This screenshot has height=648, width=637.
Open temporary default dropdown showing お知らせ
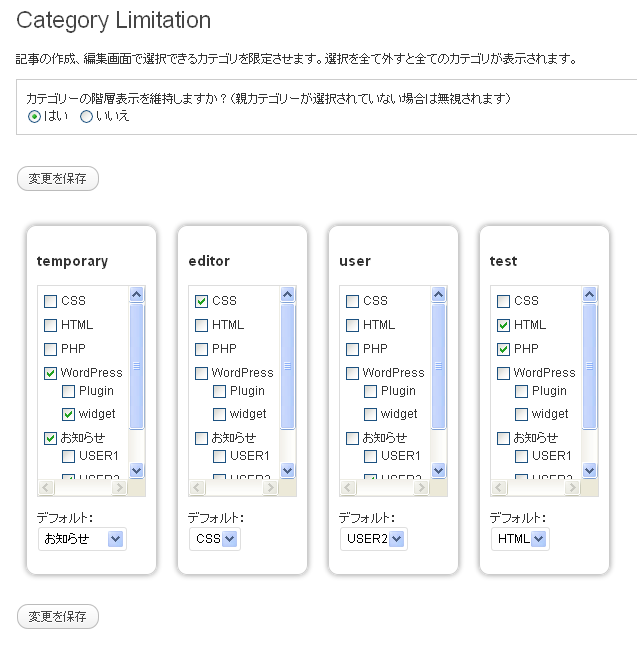[82, 539]
